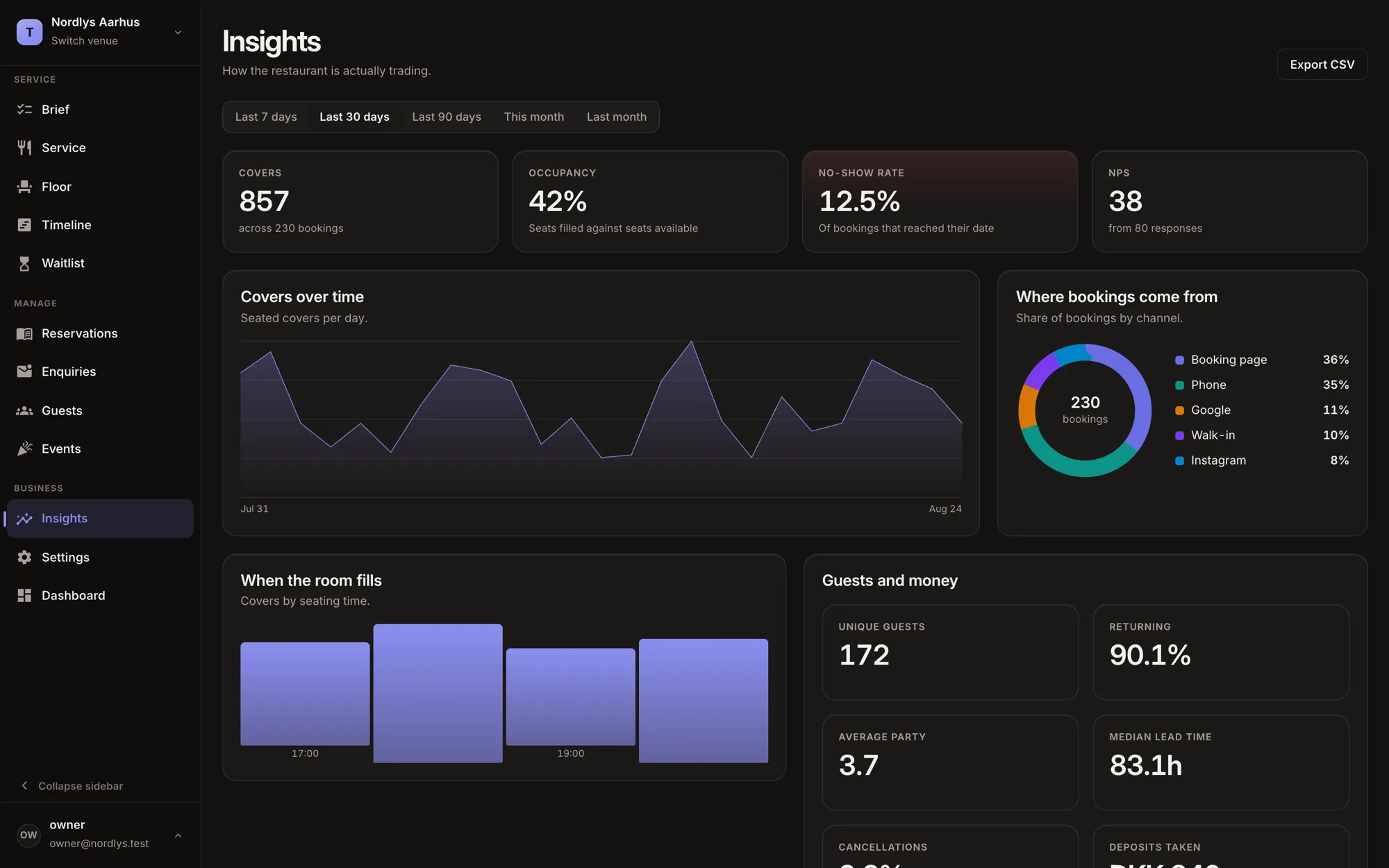The image size is (1389, 868).
Task: Click the Walk-in legend color swatch
Action: coord(1179,435)
